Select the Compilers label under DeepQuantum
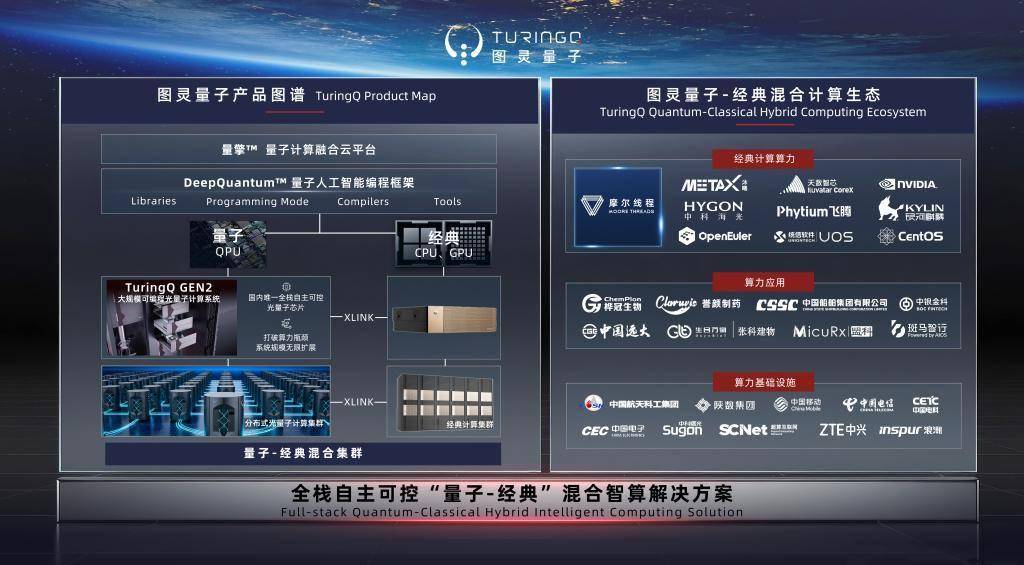This screenshot has height=565, width=1024. click(363, 201)
